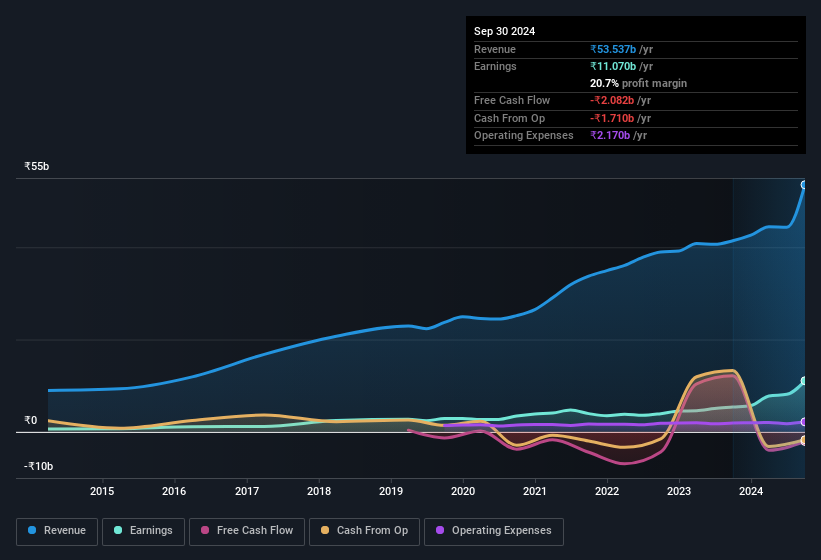821x560 pixels.
Task: Toggle the Earnings legend button
Action: tap(143, 531)
